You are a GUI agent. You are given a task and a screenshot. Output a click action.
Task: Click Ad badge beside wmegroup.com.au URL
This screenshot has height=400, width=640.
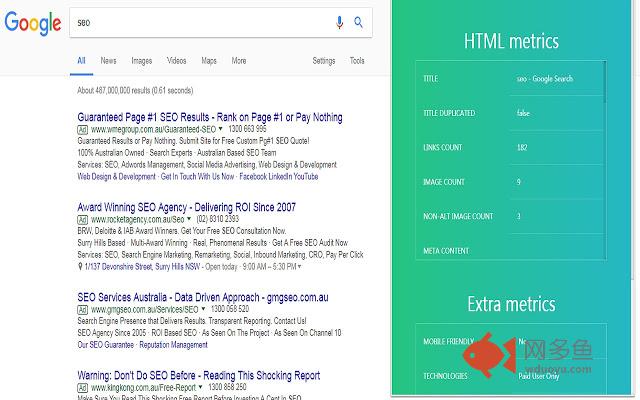(x=82, y=130)
